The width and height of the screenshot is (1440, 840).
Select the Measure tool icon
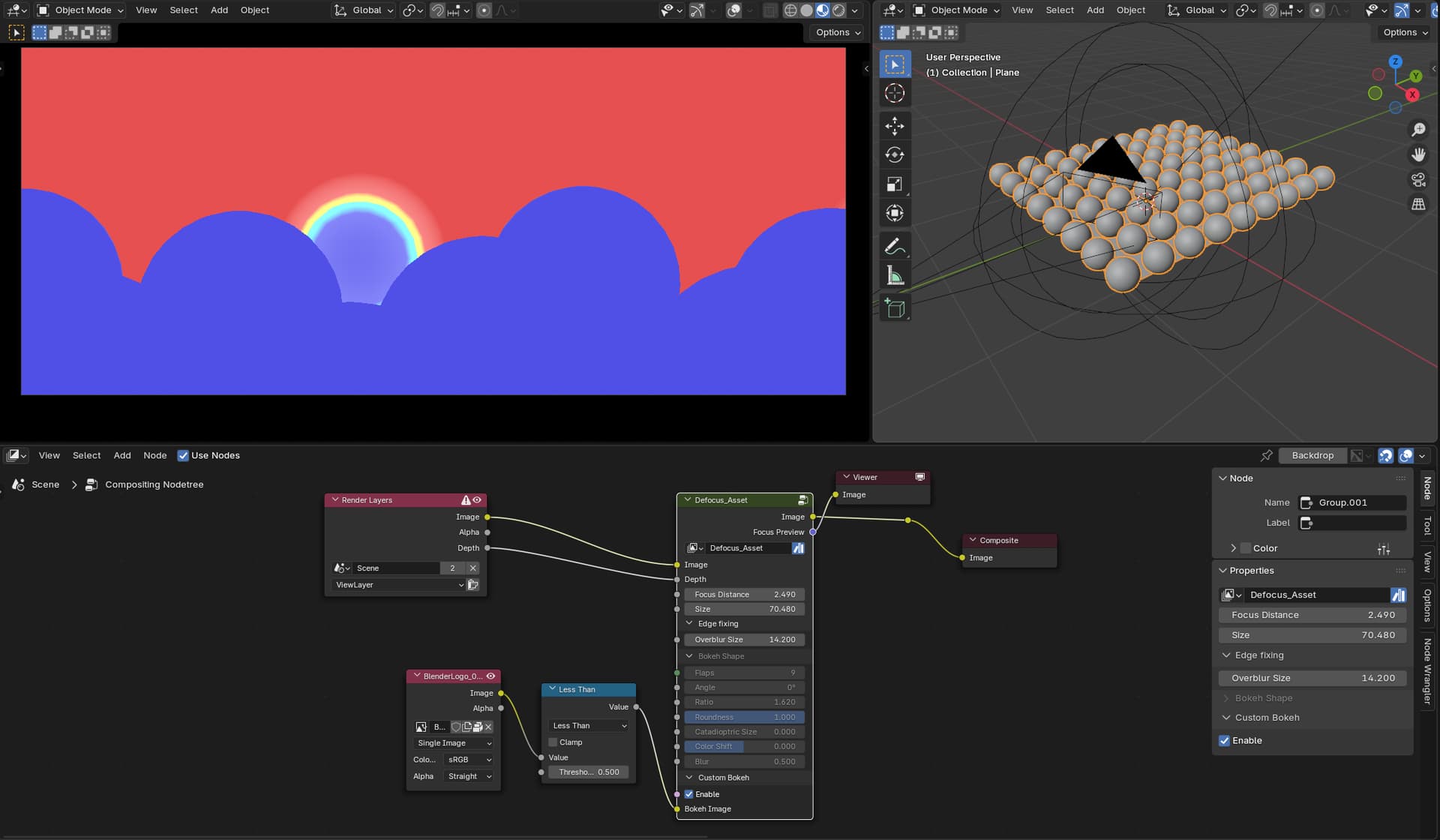tap(895, 275)
